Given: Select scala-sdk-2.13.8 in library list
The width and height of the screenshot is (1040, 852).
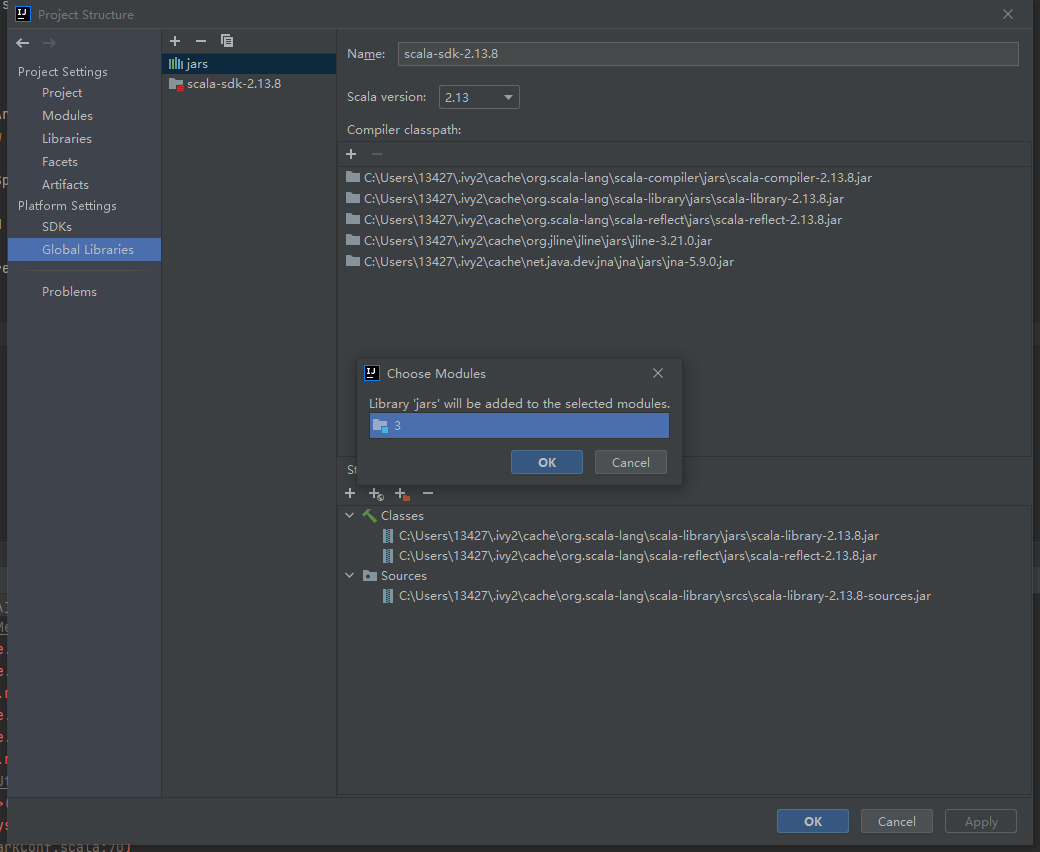Looking at the screenshot, I should tap(233, 84).
